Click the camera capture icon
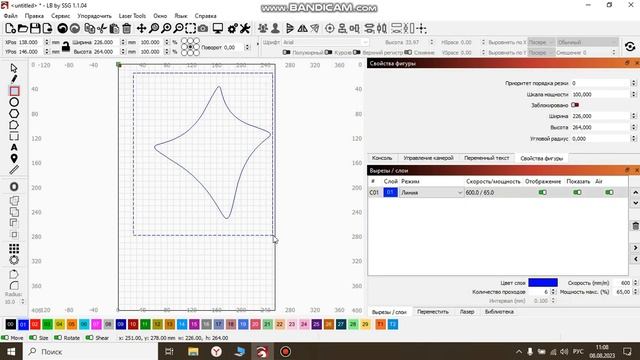The width and height of the screenshot is (640, 360). [203, 28]
